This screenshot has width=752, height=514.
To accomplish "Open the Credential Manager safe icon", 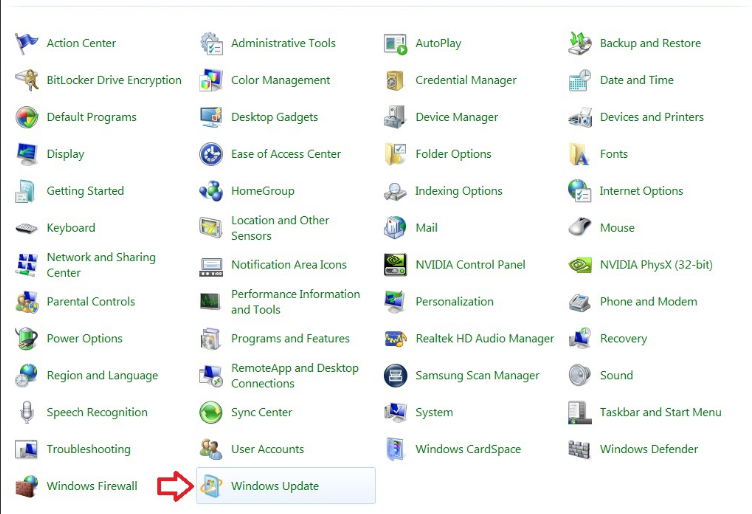I will point(396,80).
